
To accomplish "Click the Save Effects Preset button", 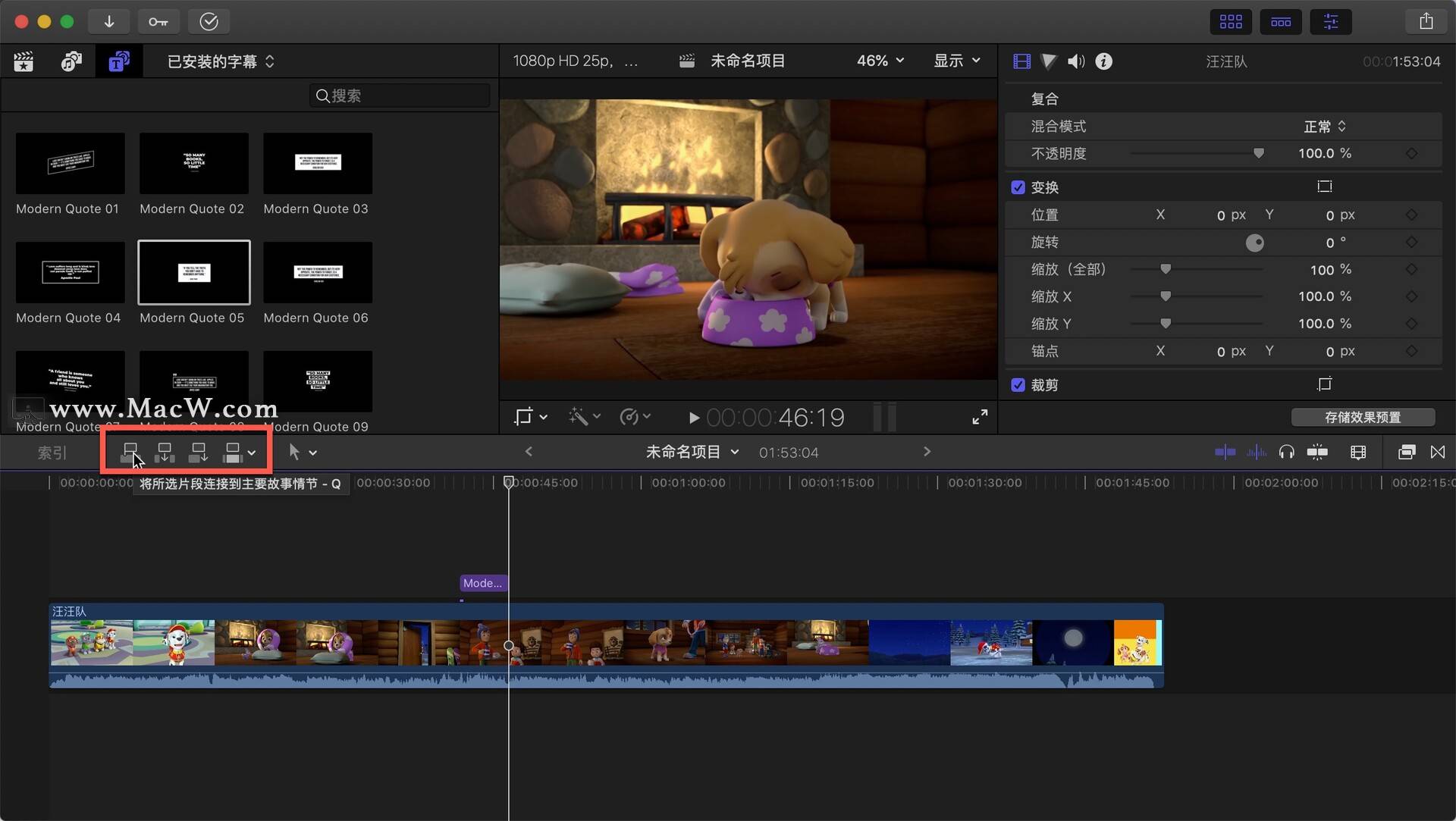I will (x=1363, y=417).
